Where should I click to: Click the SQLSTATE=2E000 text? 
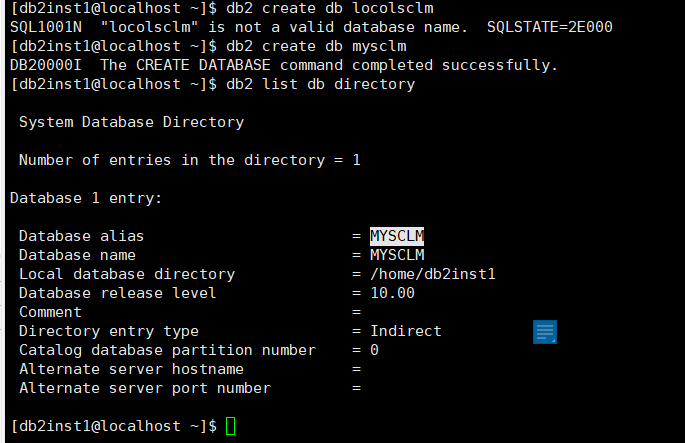point(550,27)
